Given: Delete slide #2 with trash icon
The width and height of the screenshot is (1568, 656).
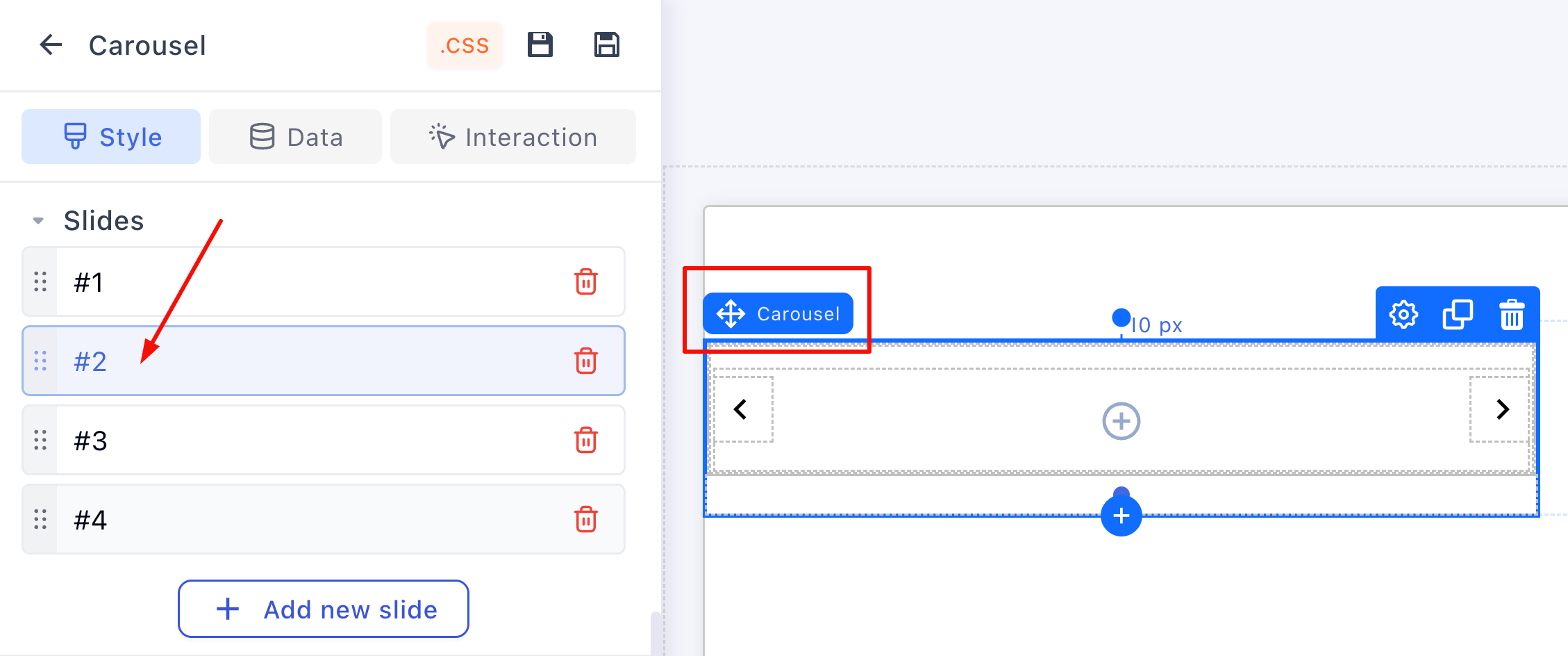Looking at the screenshot, I should pyautogui.click(x=586, y=361).
